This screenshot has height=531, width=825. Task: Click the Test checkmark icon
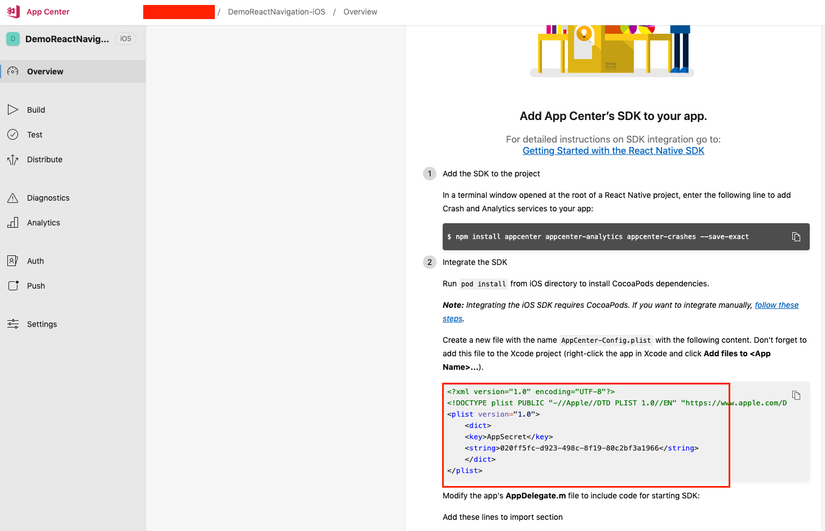pyautogui.click(x=13, y=134)
